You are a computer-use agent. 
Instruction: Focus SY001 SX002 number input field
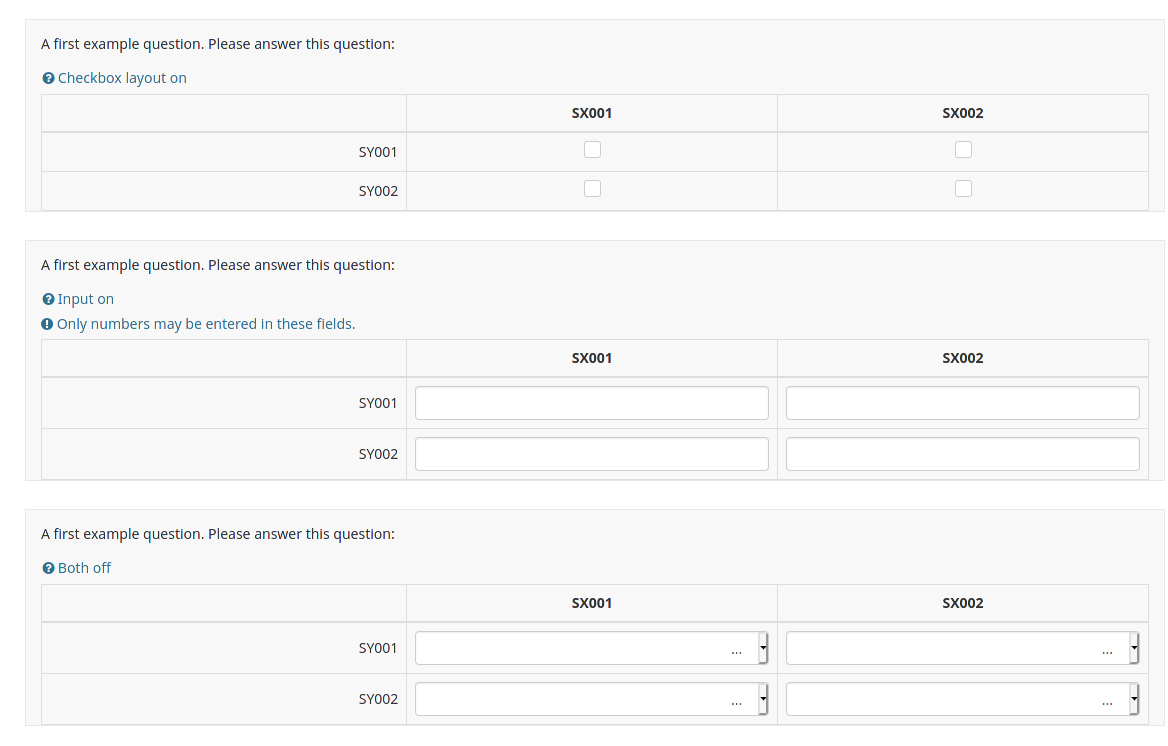click(962, 403)
